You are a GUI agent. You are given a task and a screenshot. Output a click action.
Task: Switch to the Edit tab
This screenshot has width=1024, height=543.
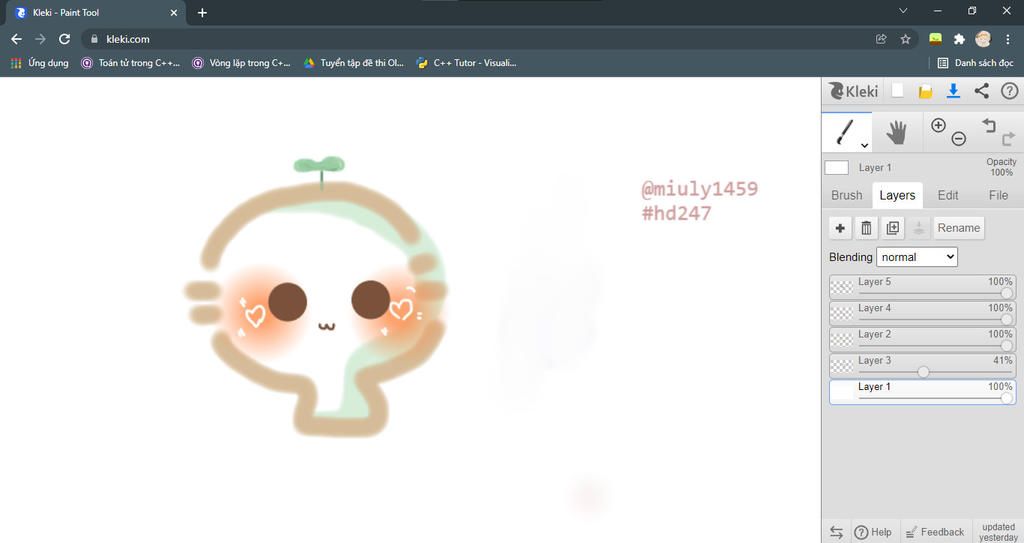(x=948, y=195)
